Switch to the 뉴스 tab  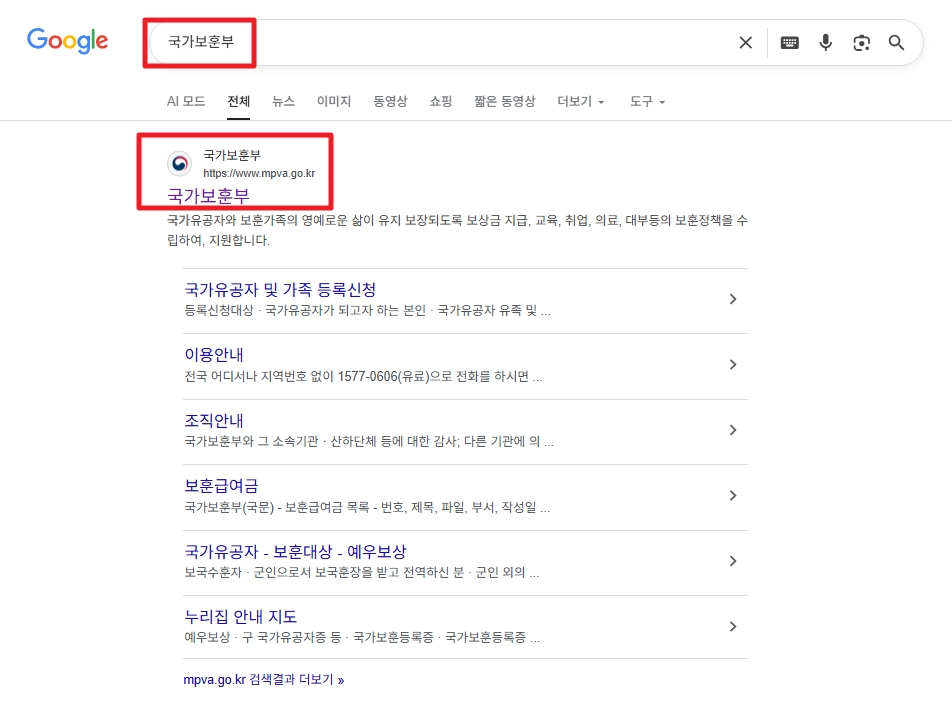283,101
